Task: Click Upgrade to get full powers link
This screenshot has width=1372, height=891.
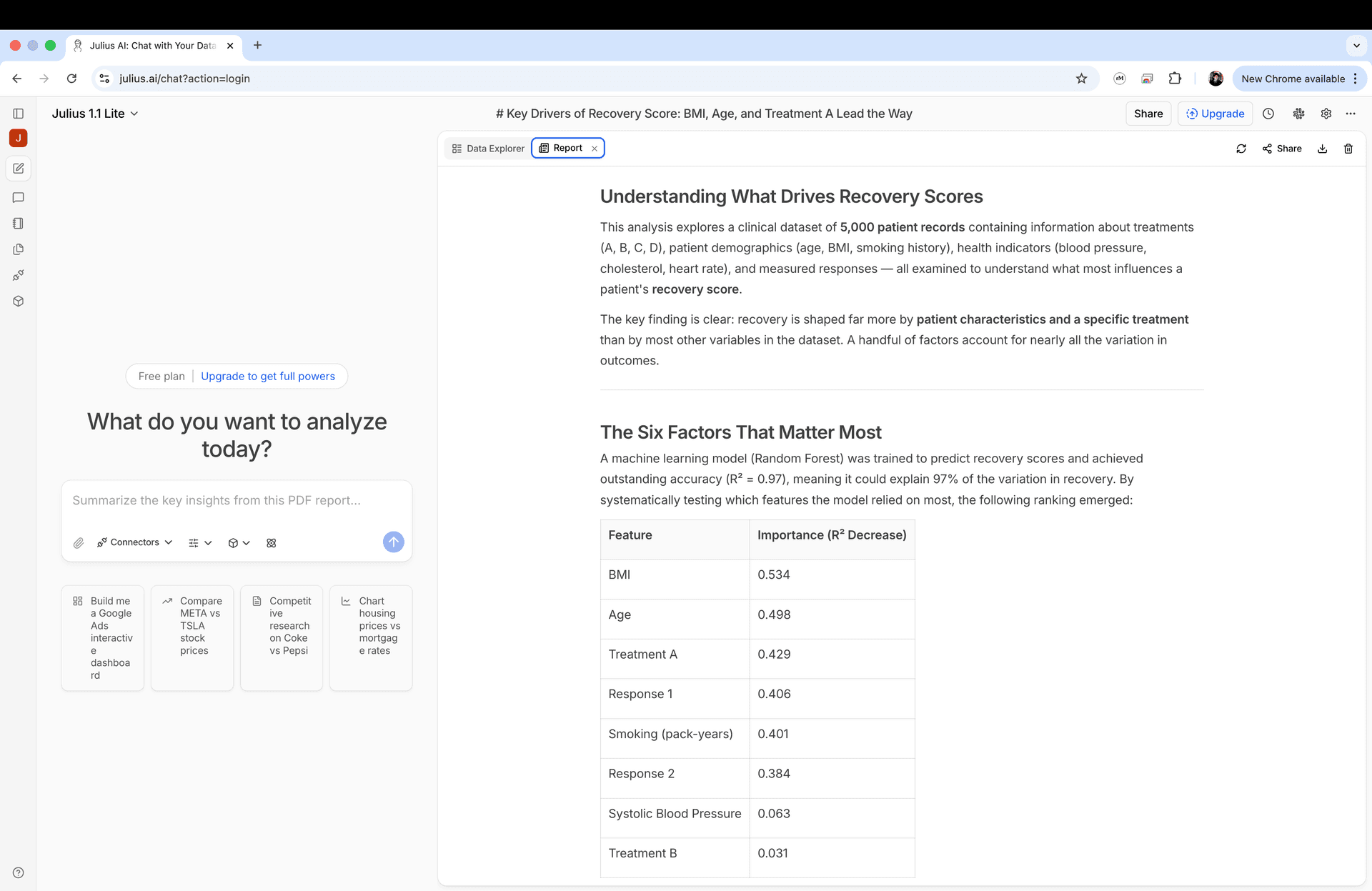Action: pyautogui.click(x=268, y=377)
